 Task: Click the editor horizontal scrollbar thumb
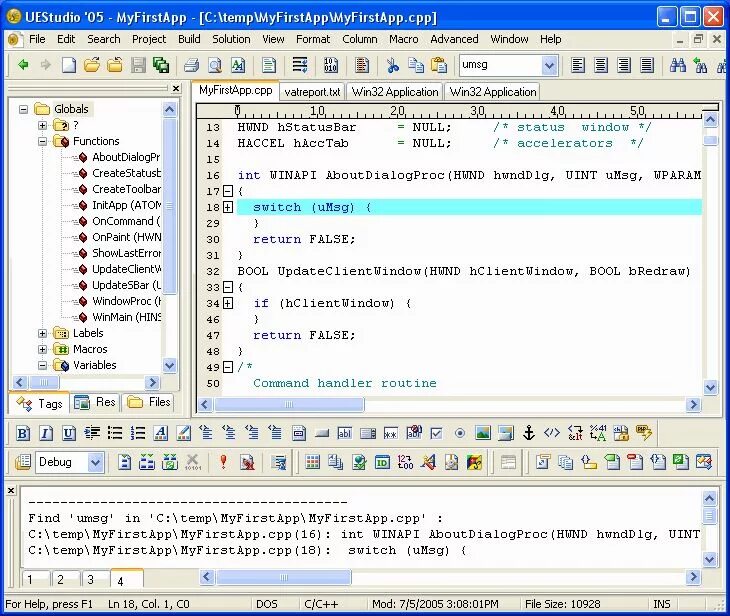(289, 405)
